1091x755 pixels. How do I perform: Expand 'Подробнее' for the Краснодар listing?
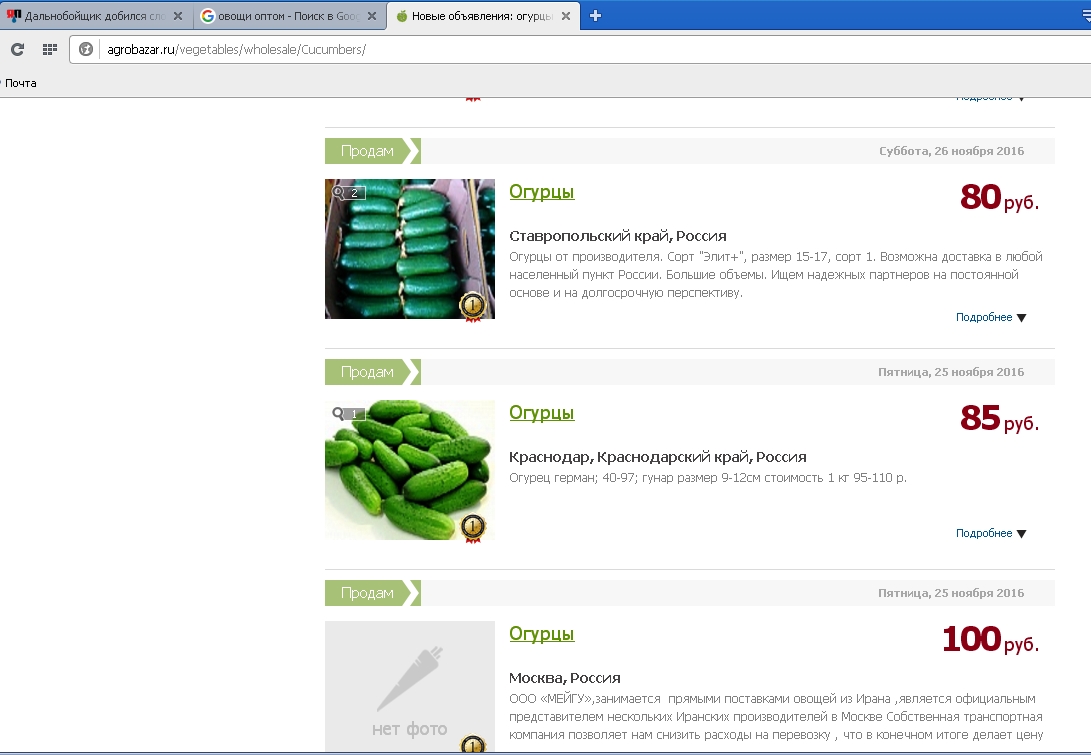click(991, 533)
